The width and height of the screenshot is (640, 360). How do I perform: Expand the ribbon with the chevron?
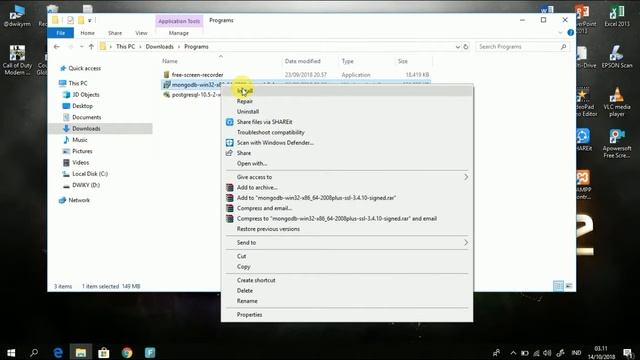(560, 33)
